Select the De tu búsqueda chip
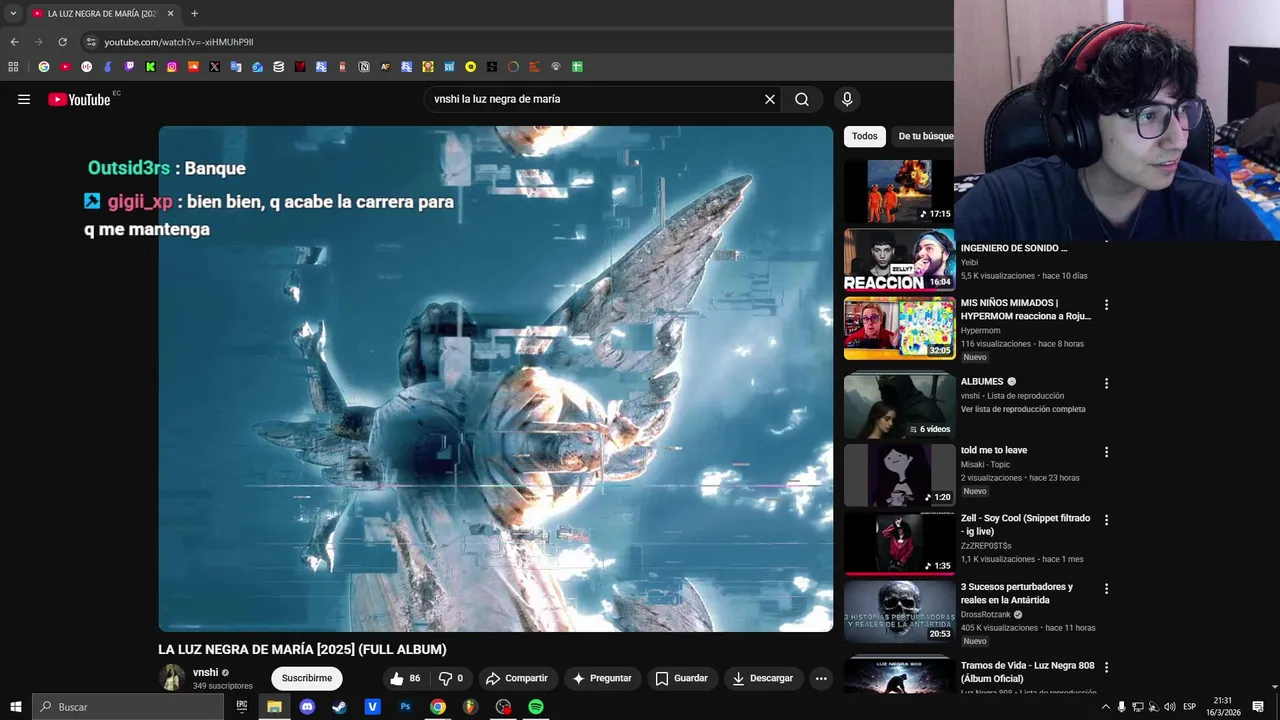Image resolution: width=1280 pixels, height=720 pixels. pyautogui.click(x=924, y=136)
